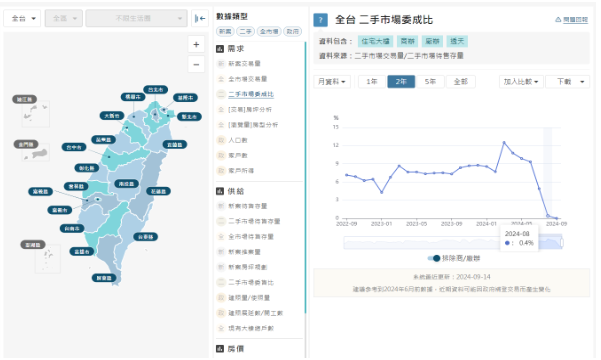Select 台北市 label on the map
Screen dimensions: 601x360
coord(156,90)
